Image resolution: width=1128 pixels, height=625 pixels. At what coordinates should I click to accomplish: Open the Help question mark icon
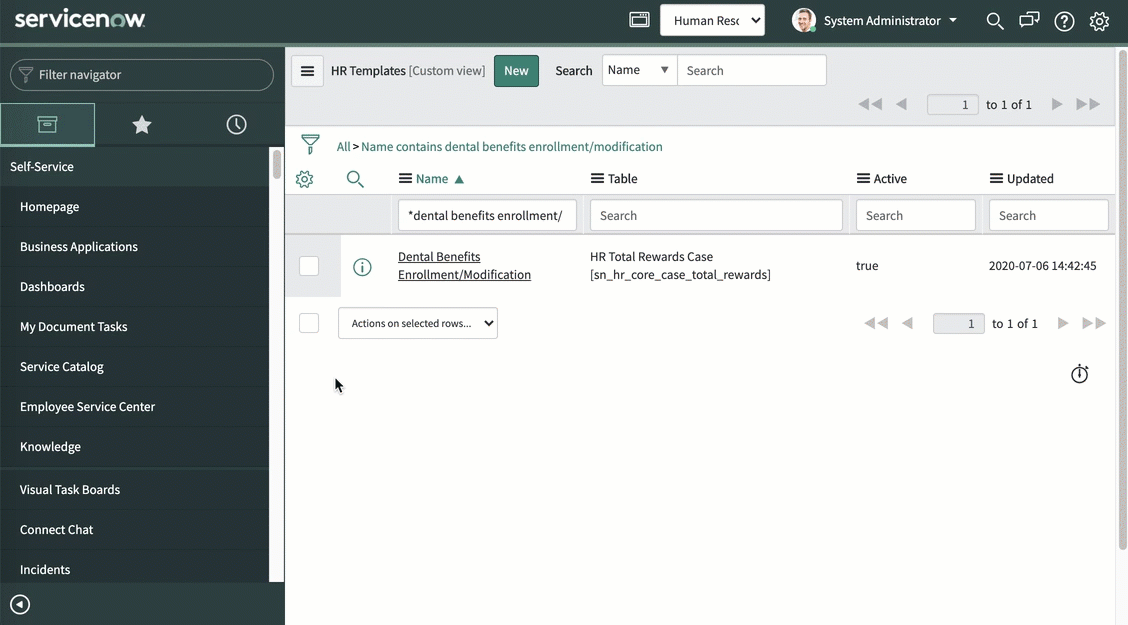point(1064,21)
